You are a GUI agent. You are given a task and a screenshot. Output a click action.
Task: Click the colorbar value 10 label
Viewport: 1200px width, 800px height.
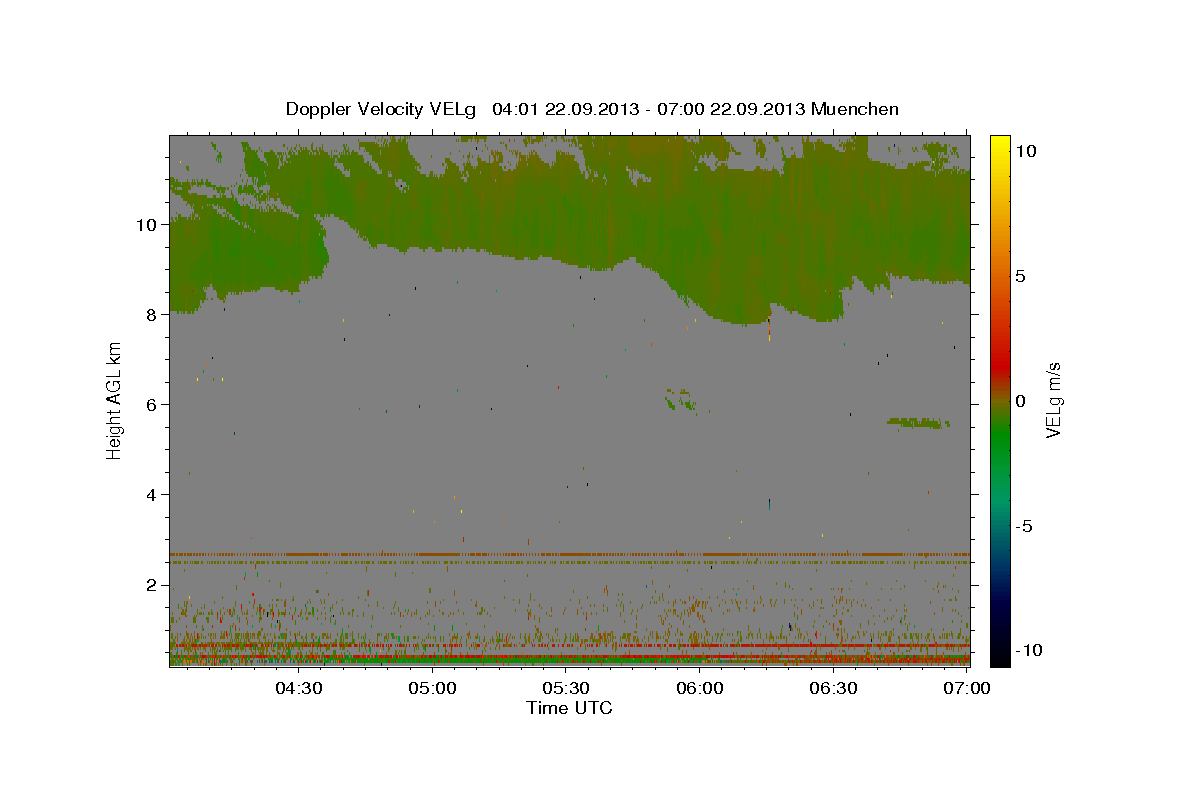click(x=1026, y=150)
